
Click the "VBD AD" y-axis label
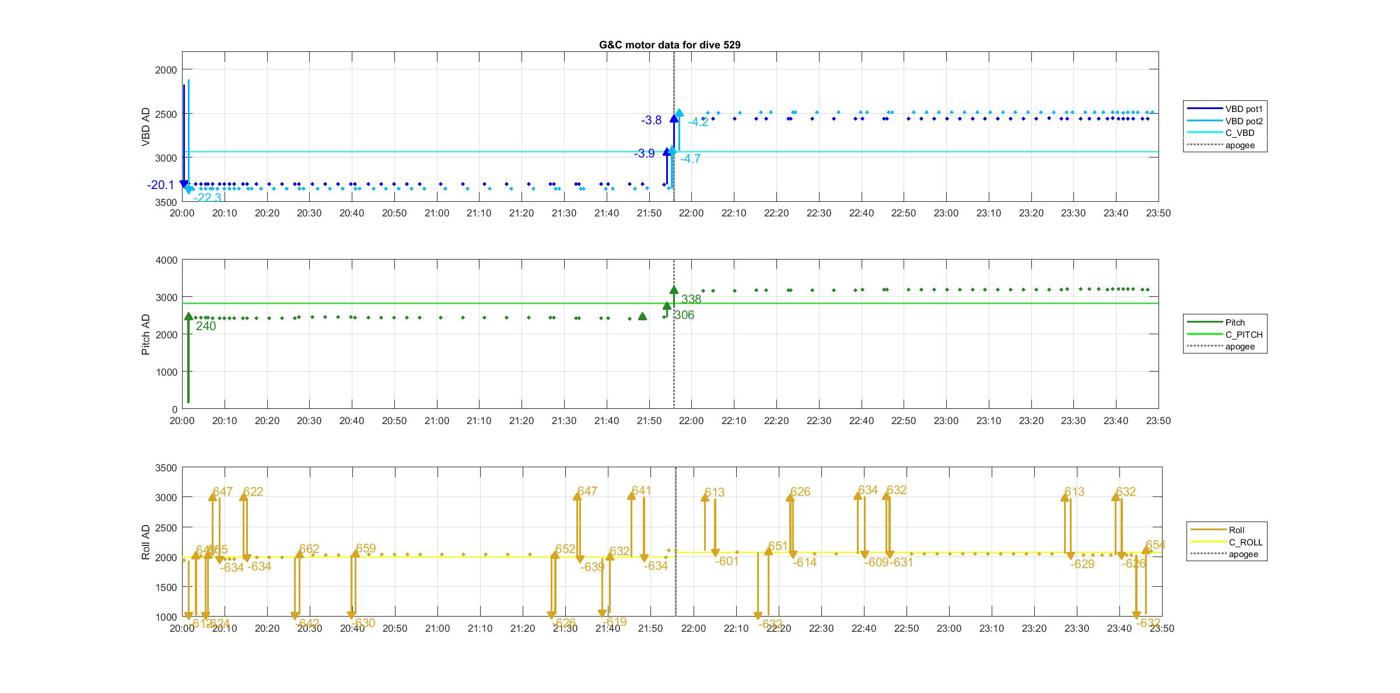coord(146,128)
